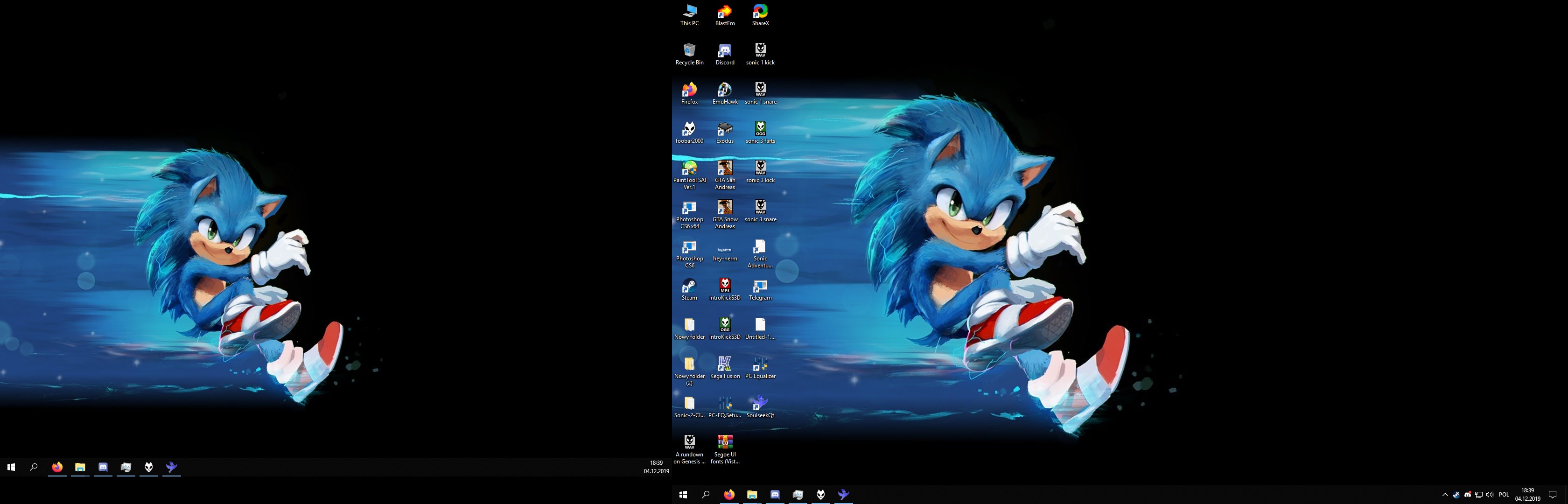Open the Steam icon in the system tray
The height and width of the screenshot is (504, 1568).
pos(1456,495)
